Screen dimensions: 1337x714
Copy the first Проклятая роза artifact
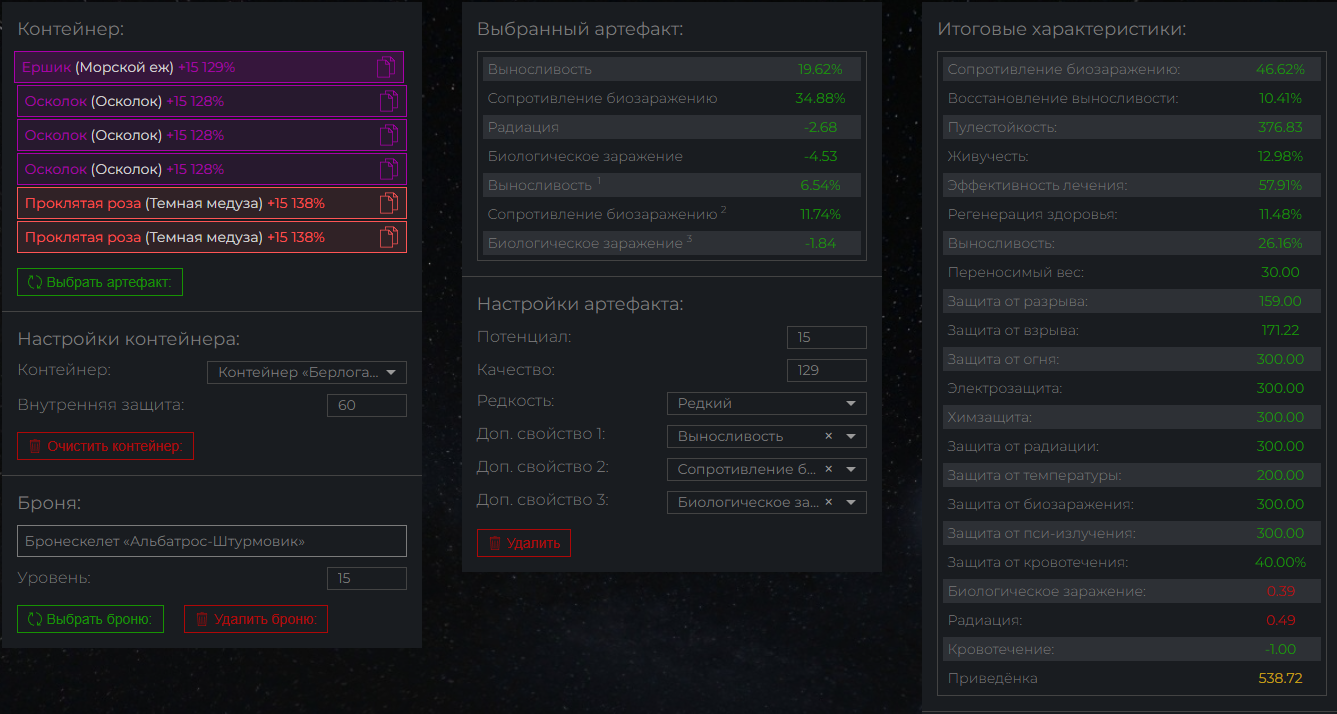(x=389, y=204)
